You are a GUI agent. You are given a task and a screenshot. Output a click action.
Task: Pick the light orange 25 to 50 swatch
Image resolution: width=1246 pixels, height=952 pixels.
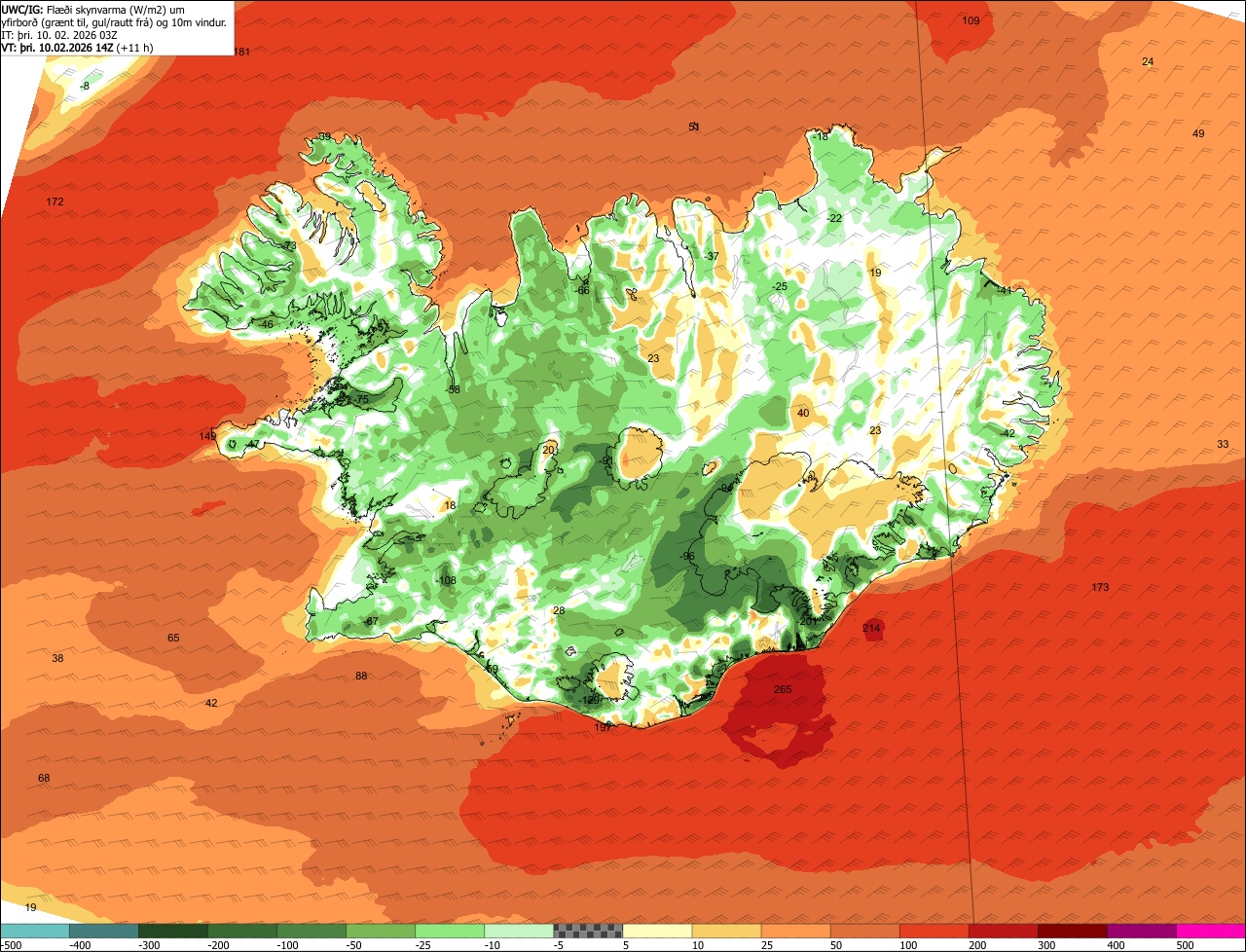click(795, 931)
